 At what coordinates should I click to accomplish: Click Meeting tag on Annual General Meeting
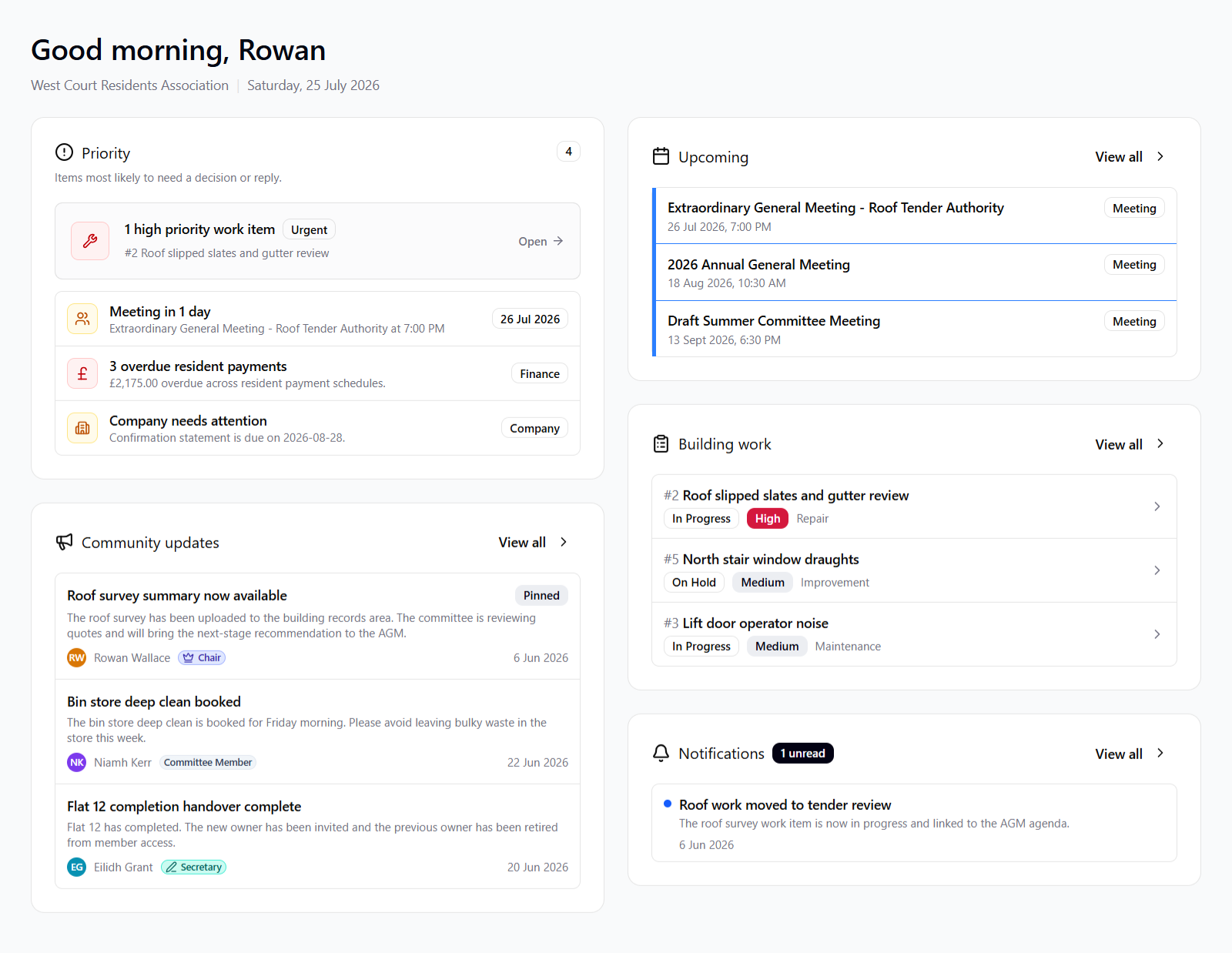click(x=1134, y=264)
